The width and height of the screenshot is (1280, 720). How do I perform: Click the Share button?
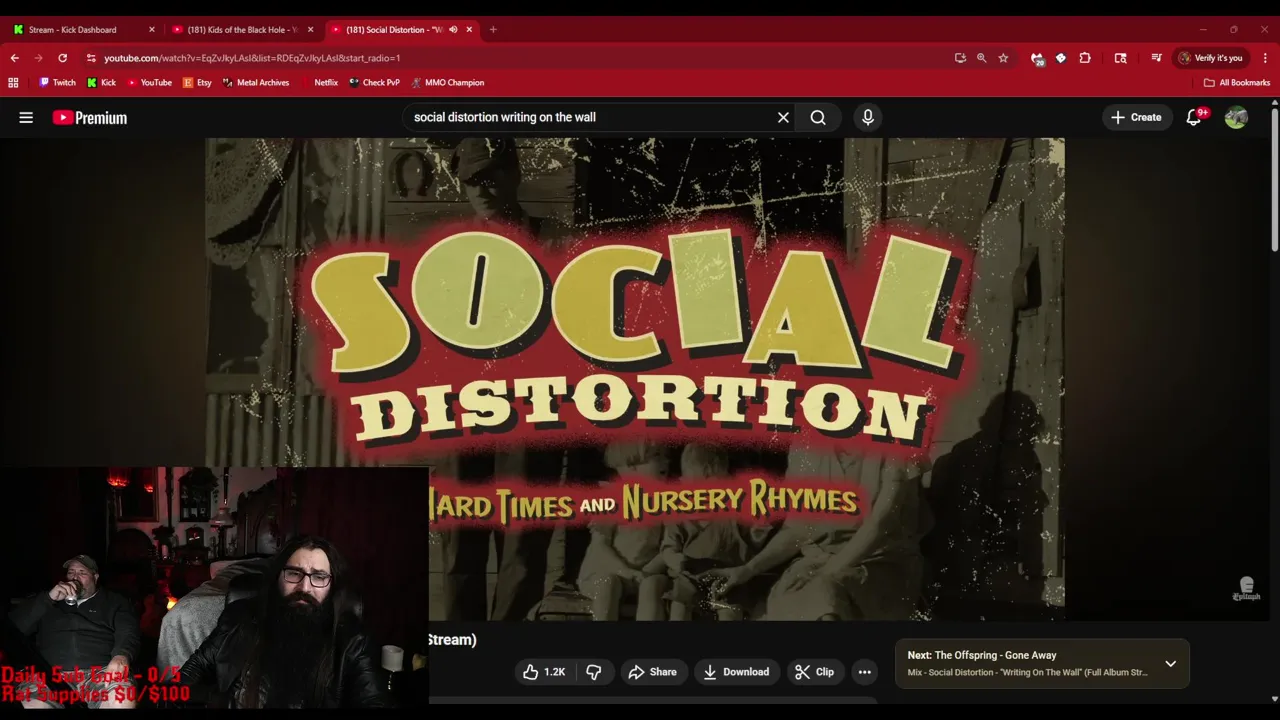[652, 672]
